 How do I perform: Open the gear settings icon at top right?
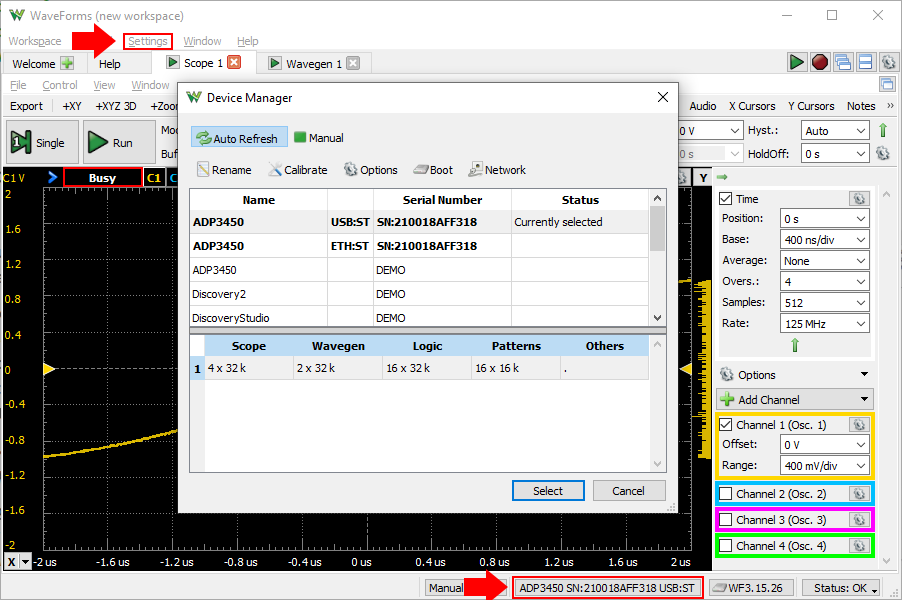tap(888, 62)
